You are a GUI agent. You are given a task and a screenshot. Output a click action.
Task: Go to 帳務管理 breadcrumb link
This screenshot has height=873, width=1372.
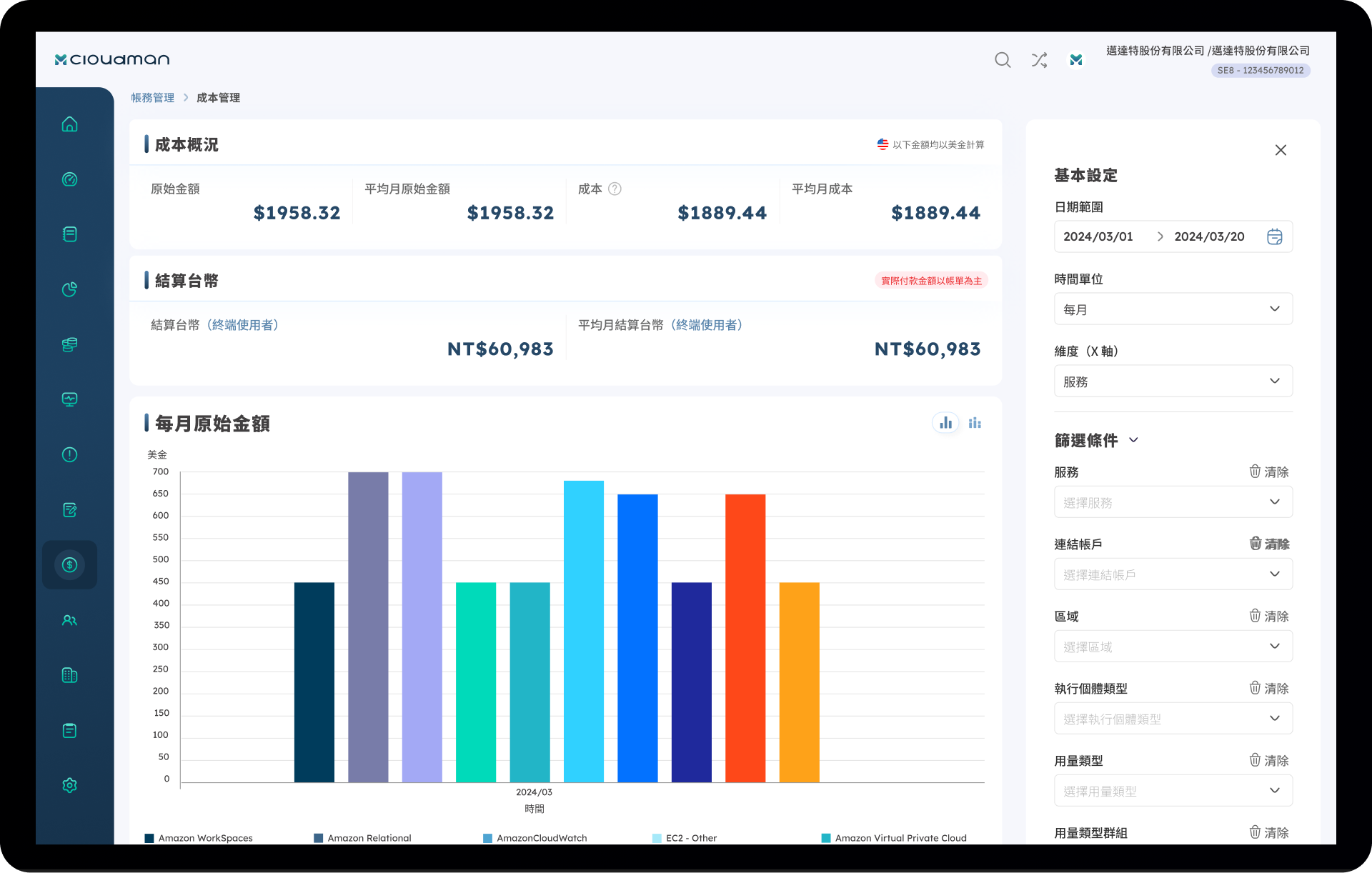[152, 98]
